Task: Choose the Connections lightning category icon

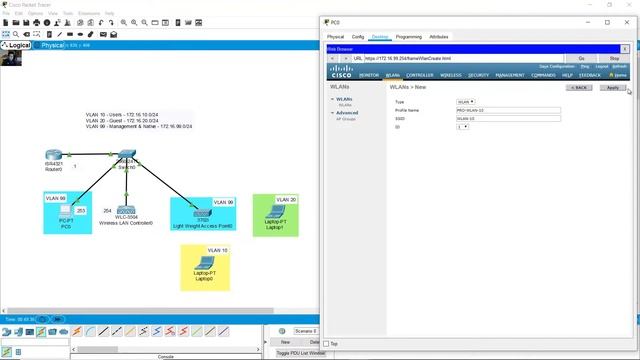Action: 41,332
